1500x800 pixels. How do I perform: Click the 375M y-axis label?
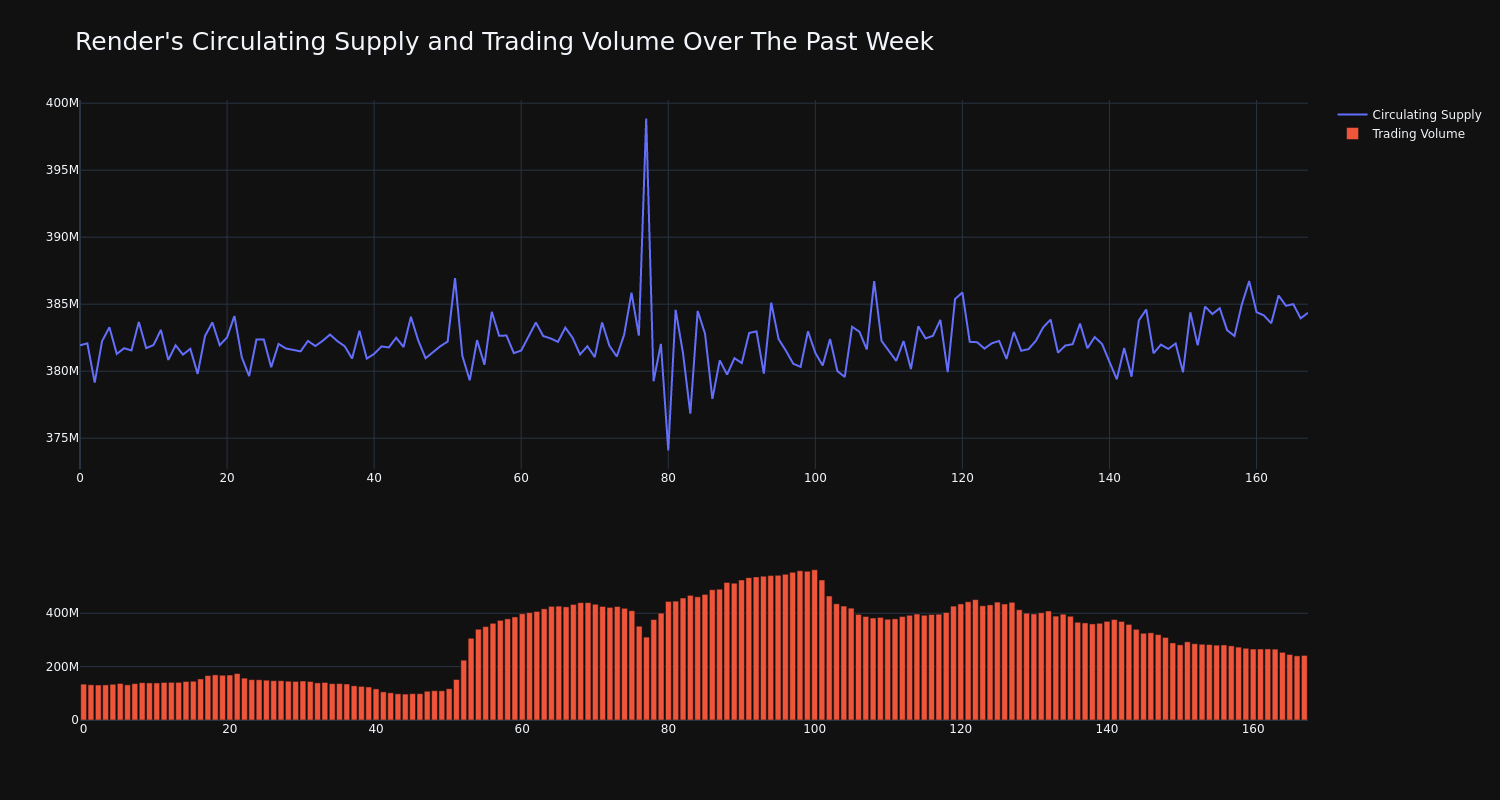[62, 438]
